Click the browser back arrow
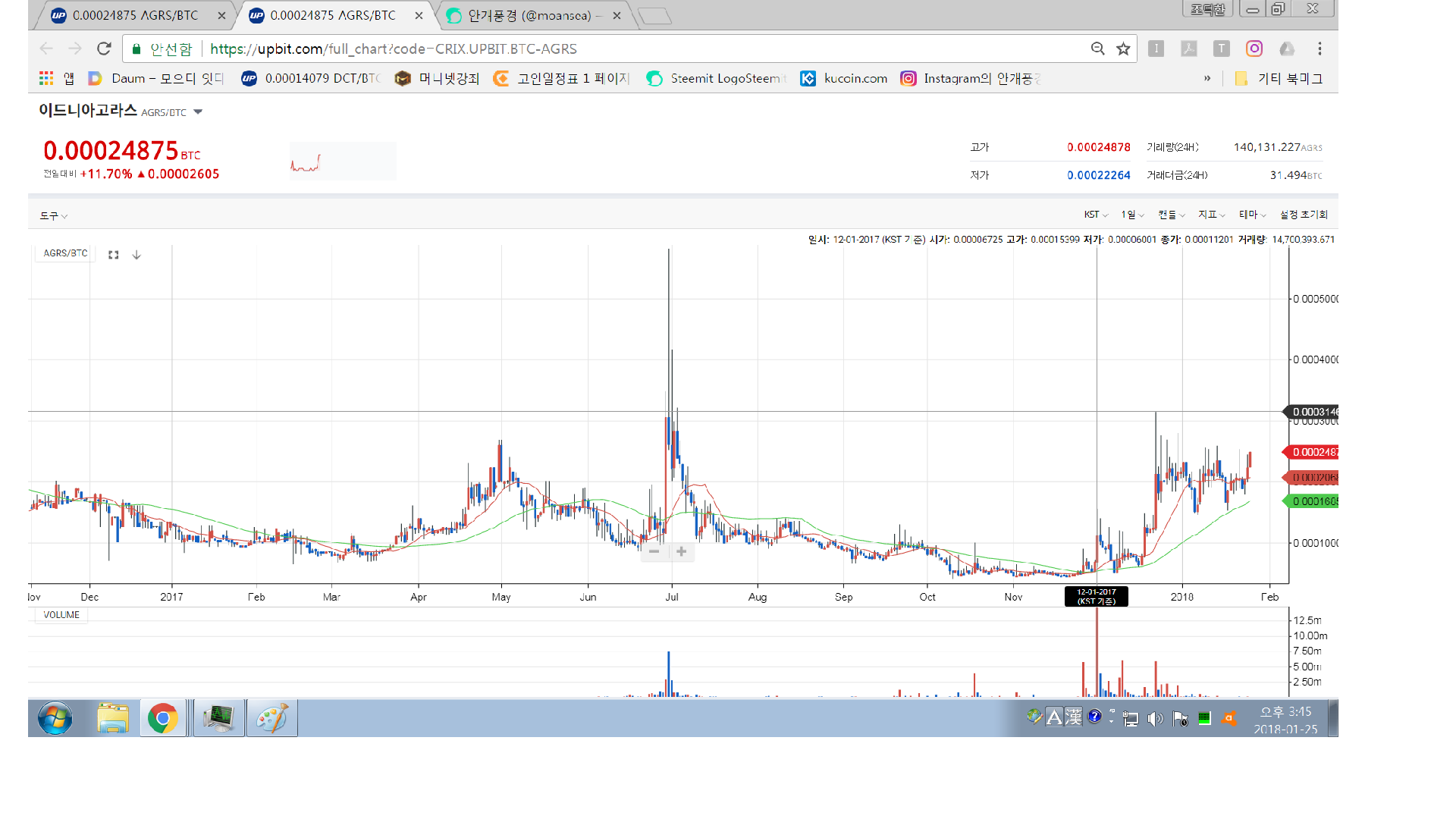Image resolution: width=1456 pixels, height=819 pixels. tap(46, 49)
